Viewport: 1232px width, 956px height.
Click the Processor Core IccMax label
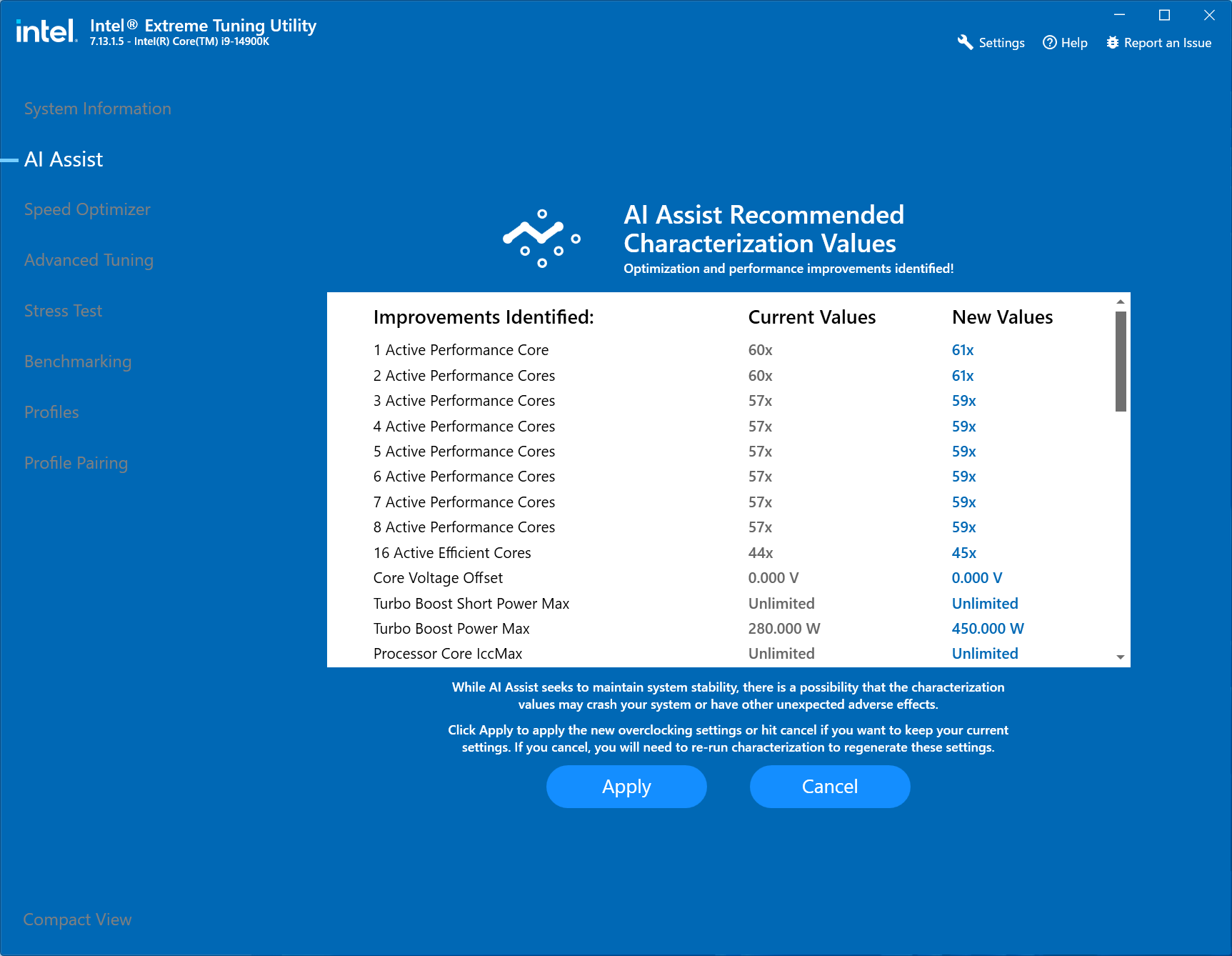(x=448, y=654)
